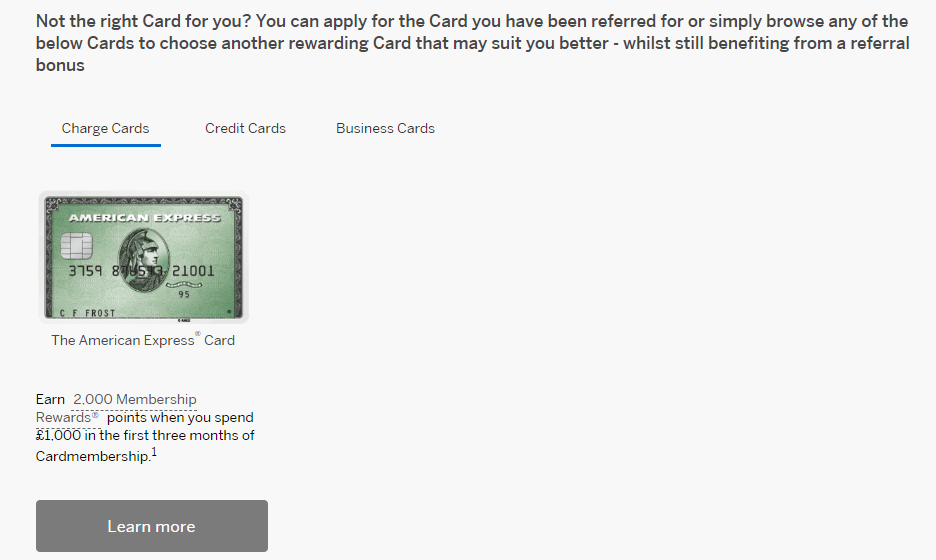The image size is (936, 560).
Task: Open the Credit Cards tab
Action: (x=245, y=128)
